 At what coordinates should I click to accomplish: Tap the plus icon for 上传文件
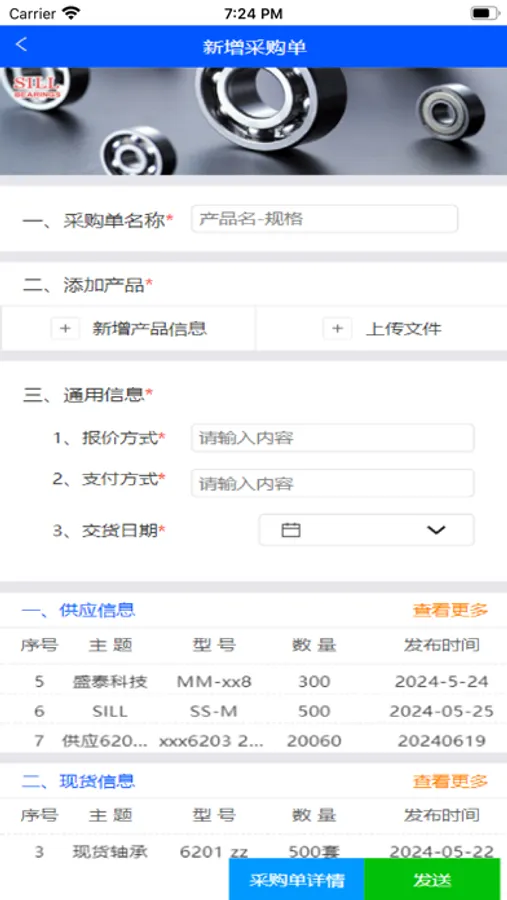338,329
